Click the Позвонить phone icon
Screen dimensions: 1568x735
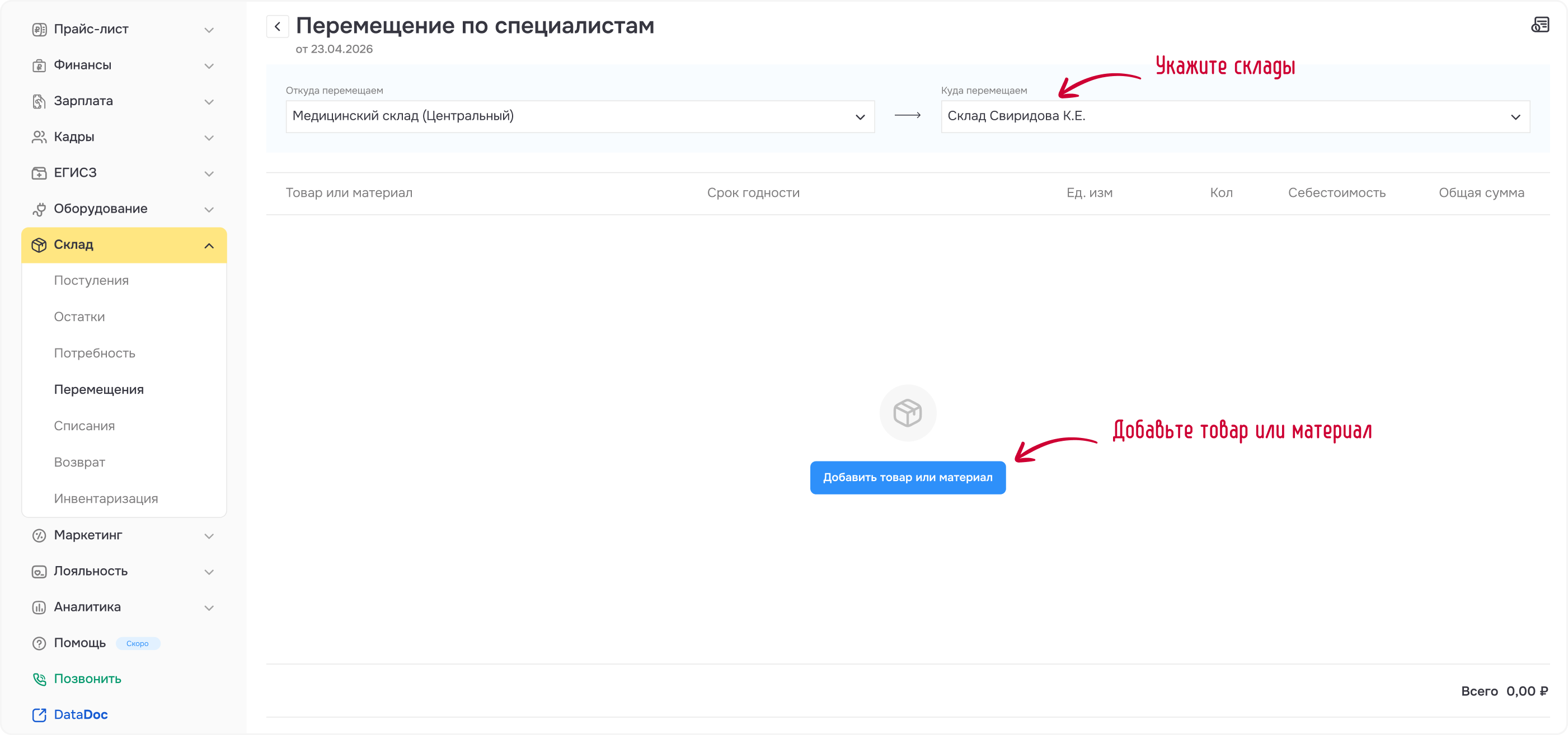39,679
